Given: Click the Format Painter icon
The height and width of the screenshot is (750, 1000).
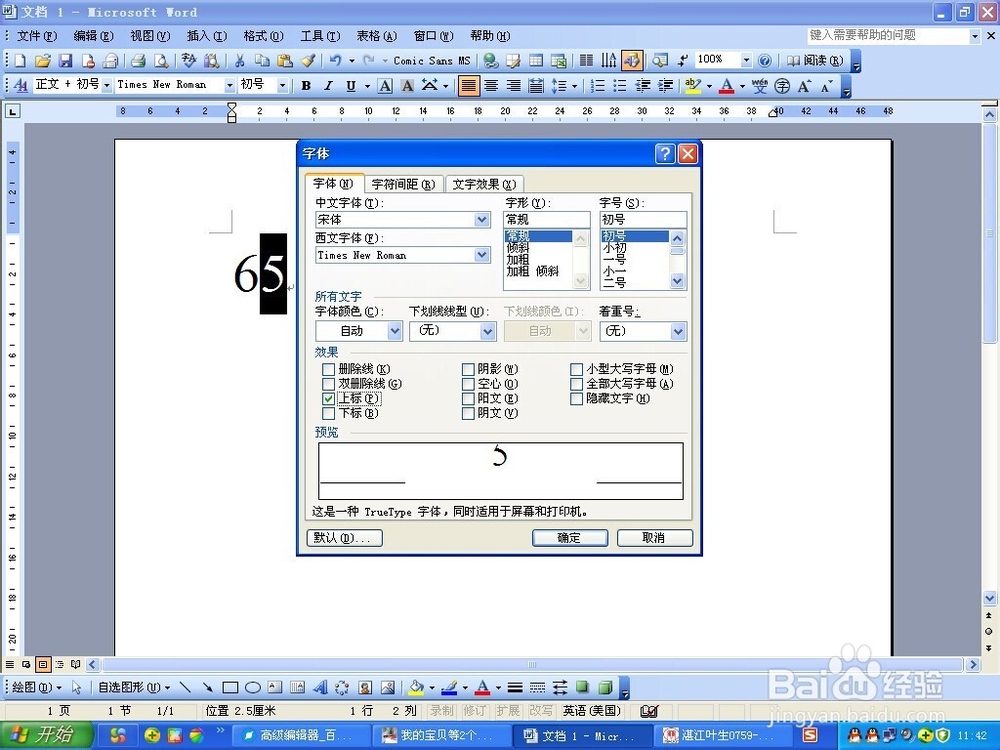Looking at the screenshot, I should [308, 60].
